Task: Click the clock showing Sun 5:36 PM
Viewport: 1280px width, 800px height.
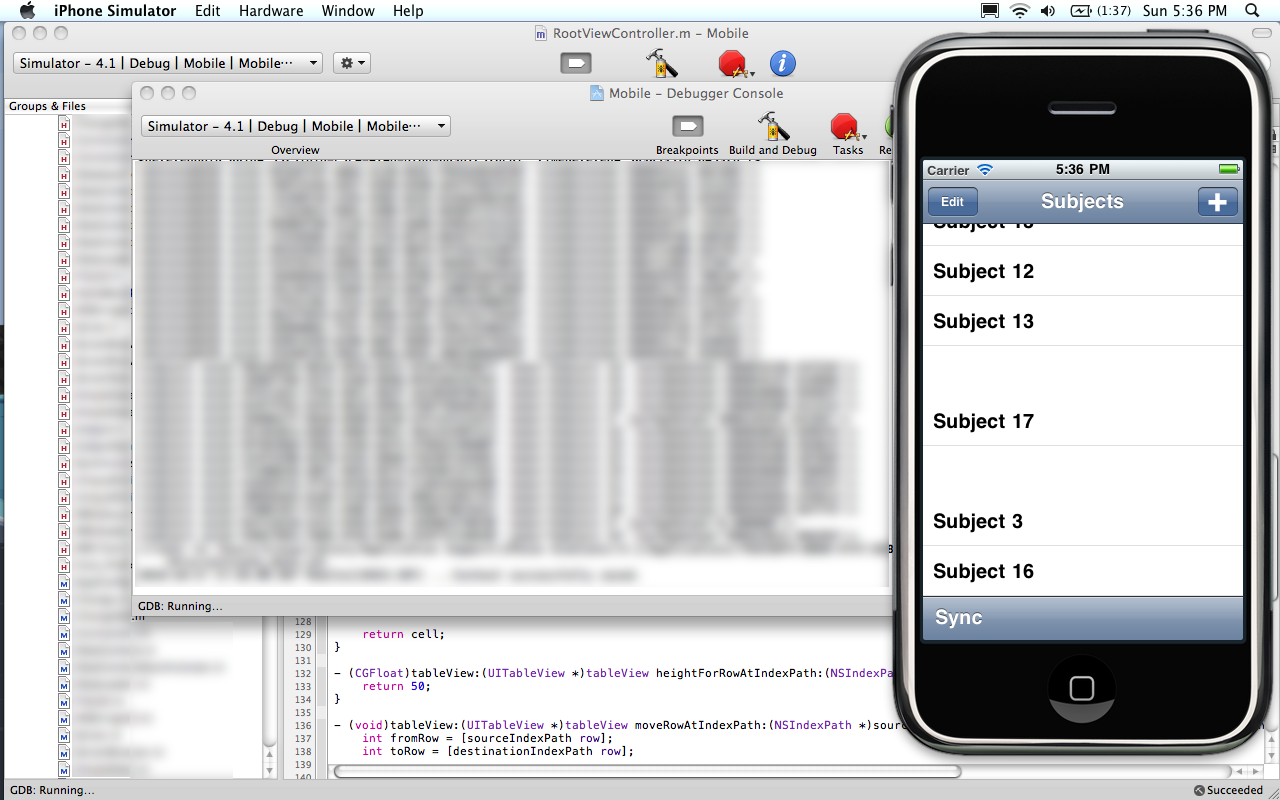Action: point(1184,11)
